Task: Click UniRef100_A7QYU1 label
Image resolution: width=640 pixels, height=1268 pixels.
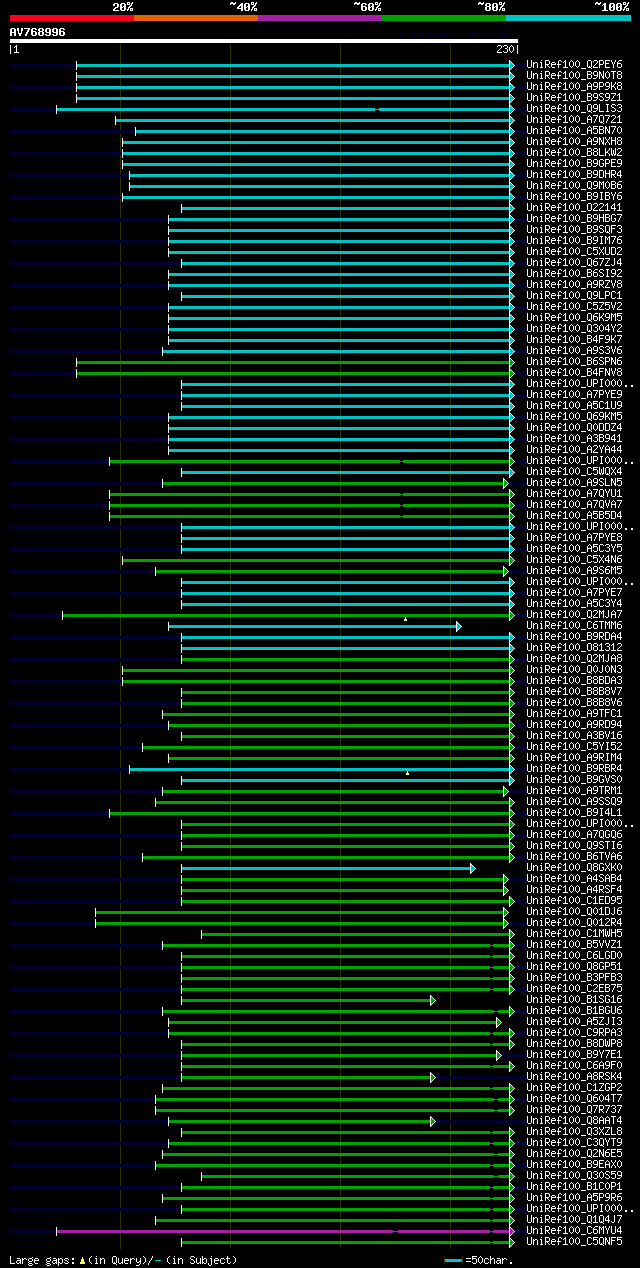Action: [x=574, y=494]
